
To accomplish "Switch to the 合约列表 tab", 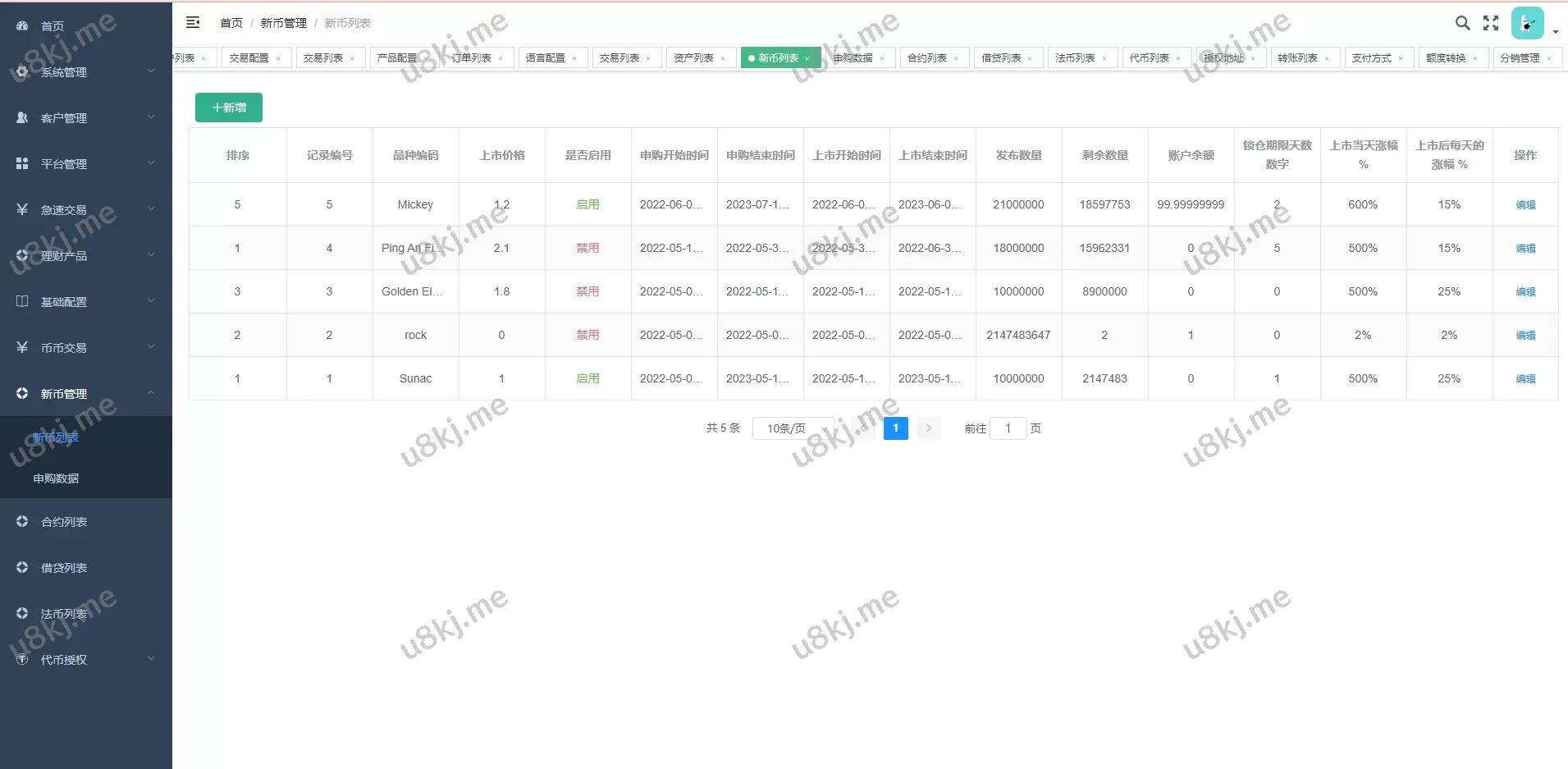I will (x=926, y=58).
